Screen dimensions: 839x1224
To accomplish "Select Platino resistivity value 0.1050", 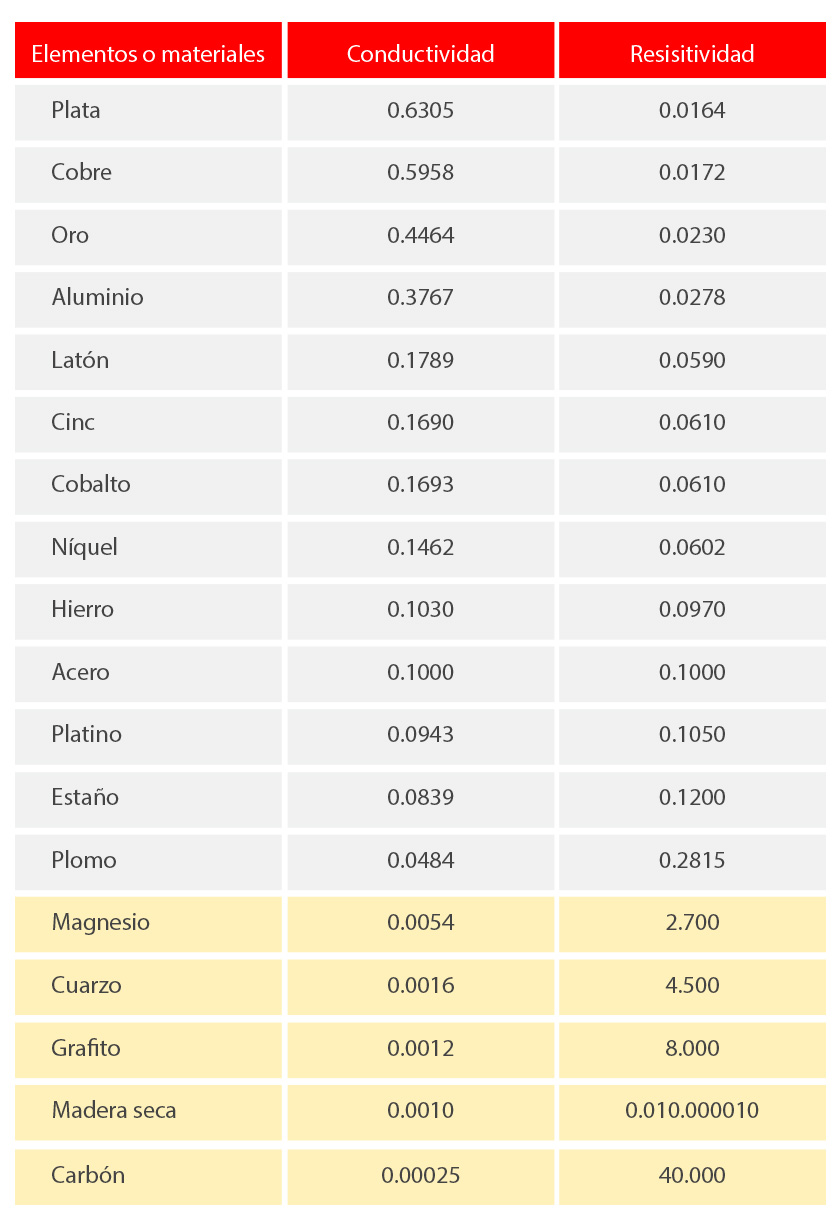I will [692, 736].
